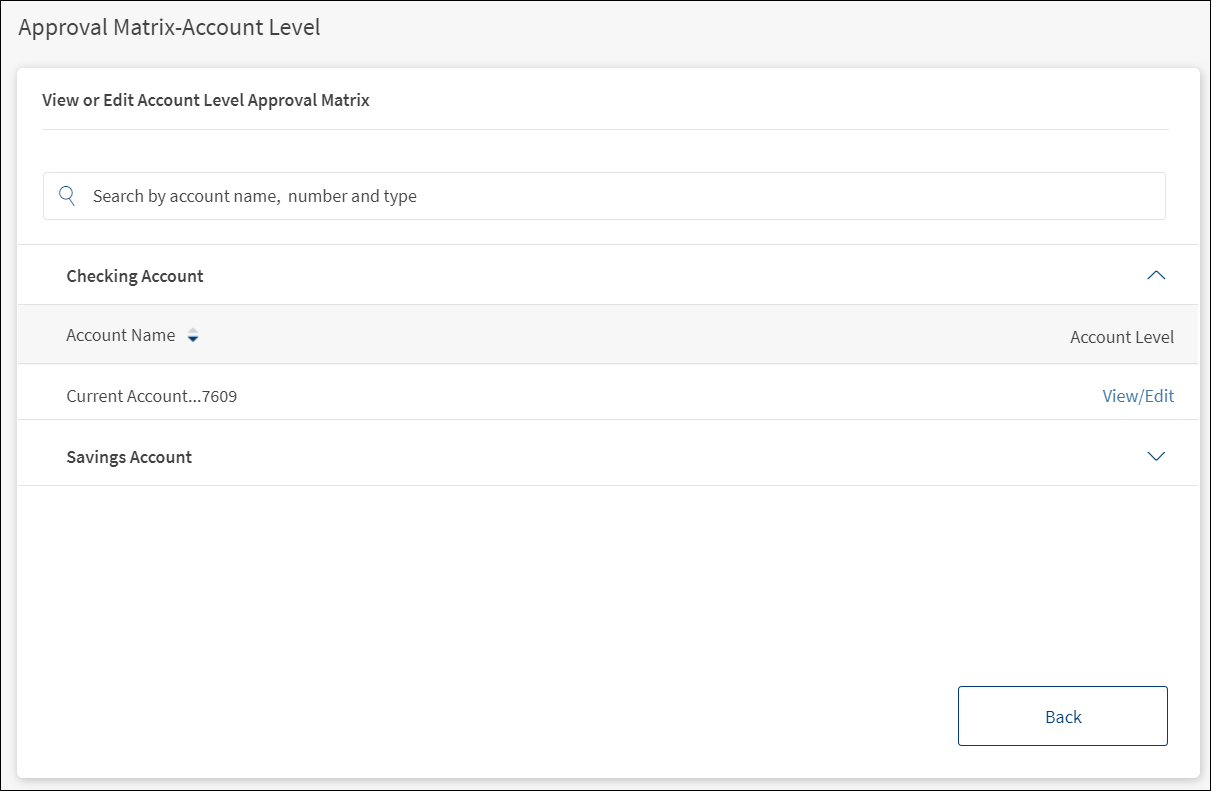1211x791 pixels.
Task: Click the Approval Matrix-Account Level page title
Action: click(170, 27)
